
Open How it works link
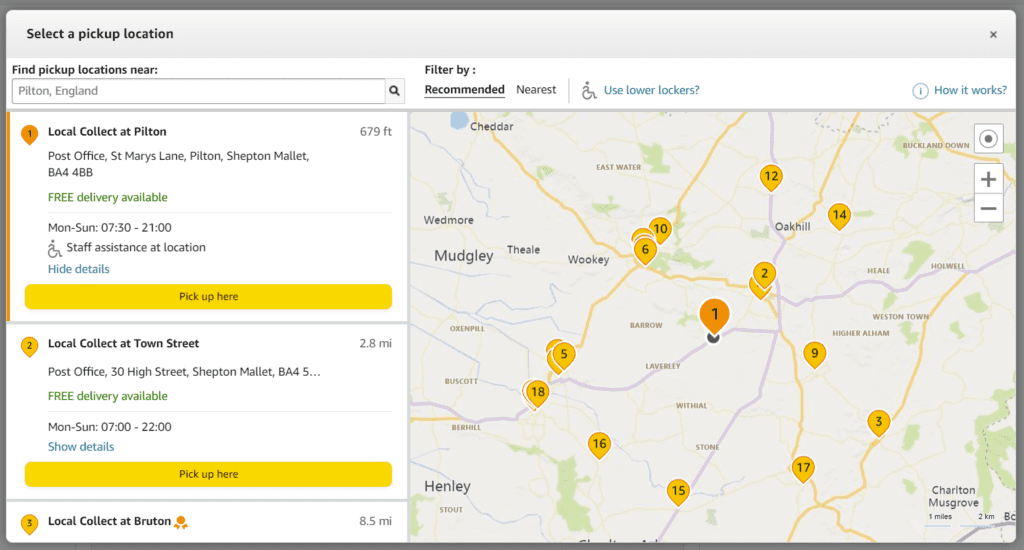point(970,90)
